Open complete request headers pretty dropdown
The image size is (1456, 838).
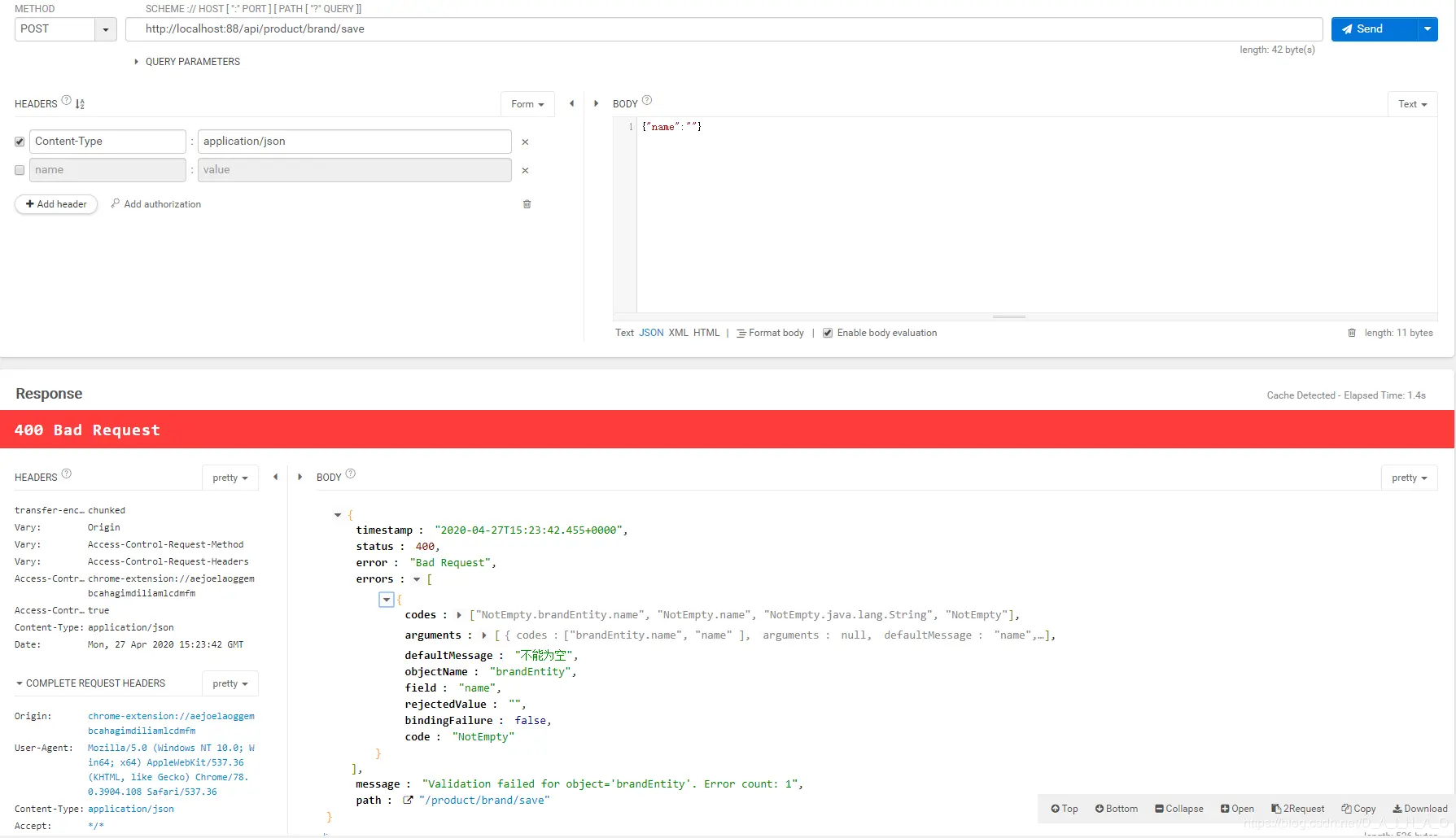(x=230, y=683)
